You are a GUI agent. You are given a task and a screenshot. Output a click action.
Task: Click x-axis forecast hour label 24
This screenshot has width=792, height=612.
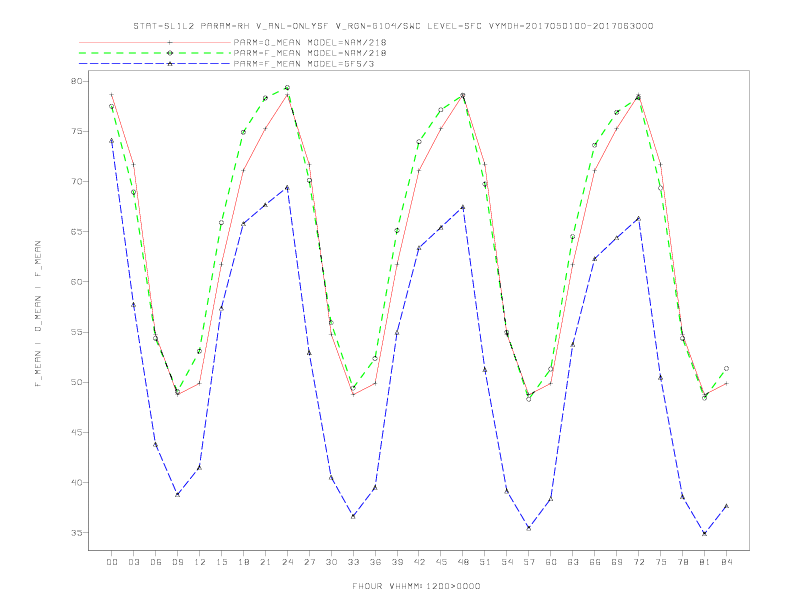(287, 562)
